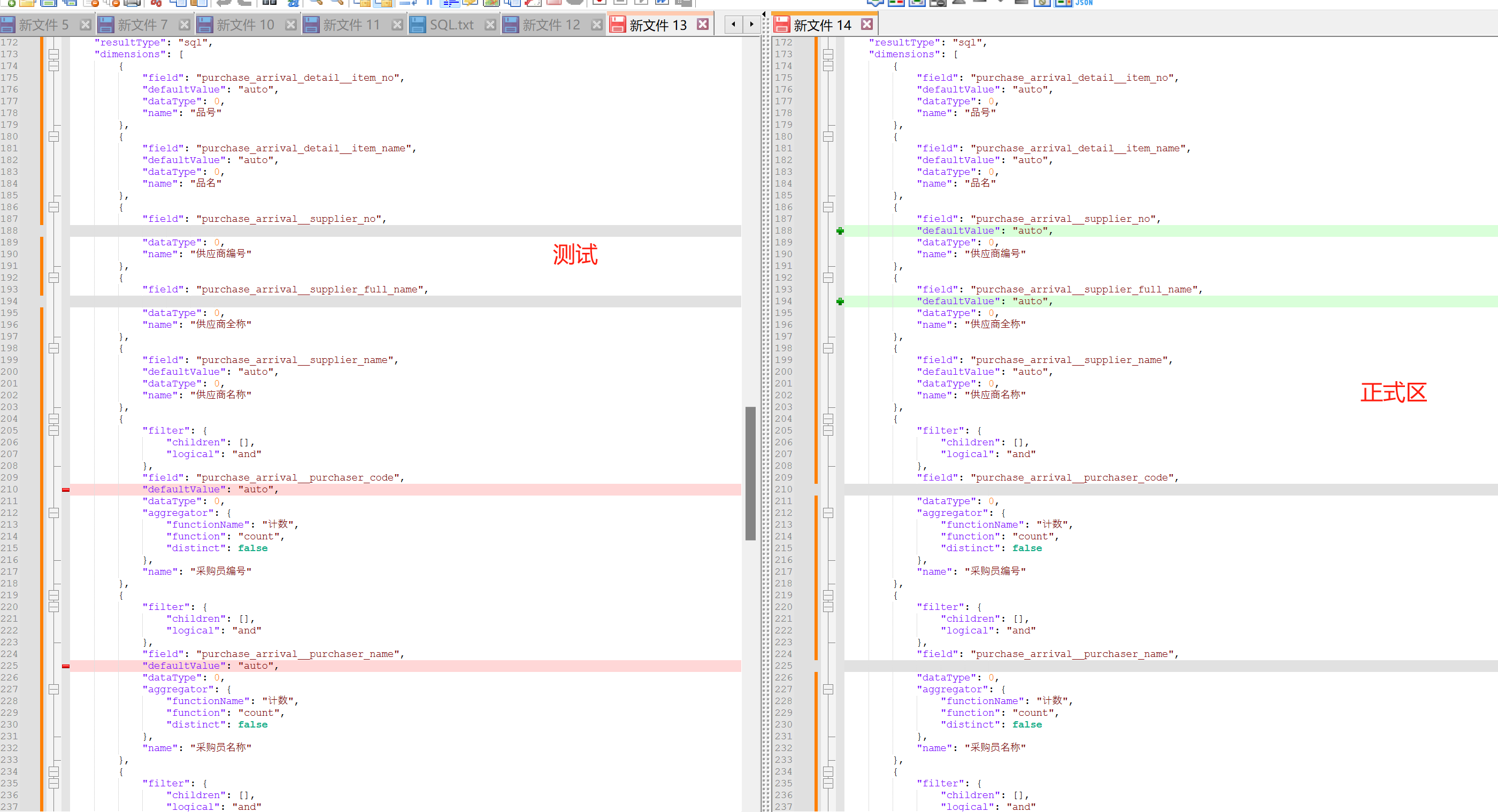Click added defaultValue line 188 in right pane
The width and height of the screenshot is (1498, 812).
point(1171,231)
